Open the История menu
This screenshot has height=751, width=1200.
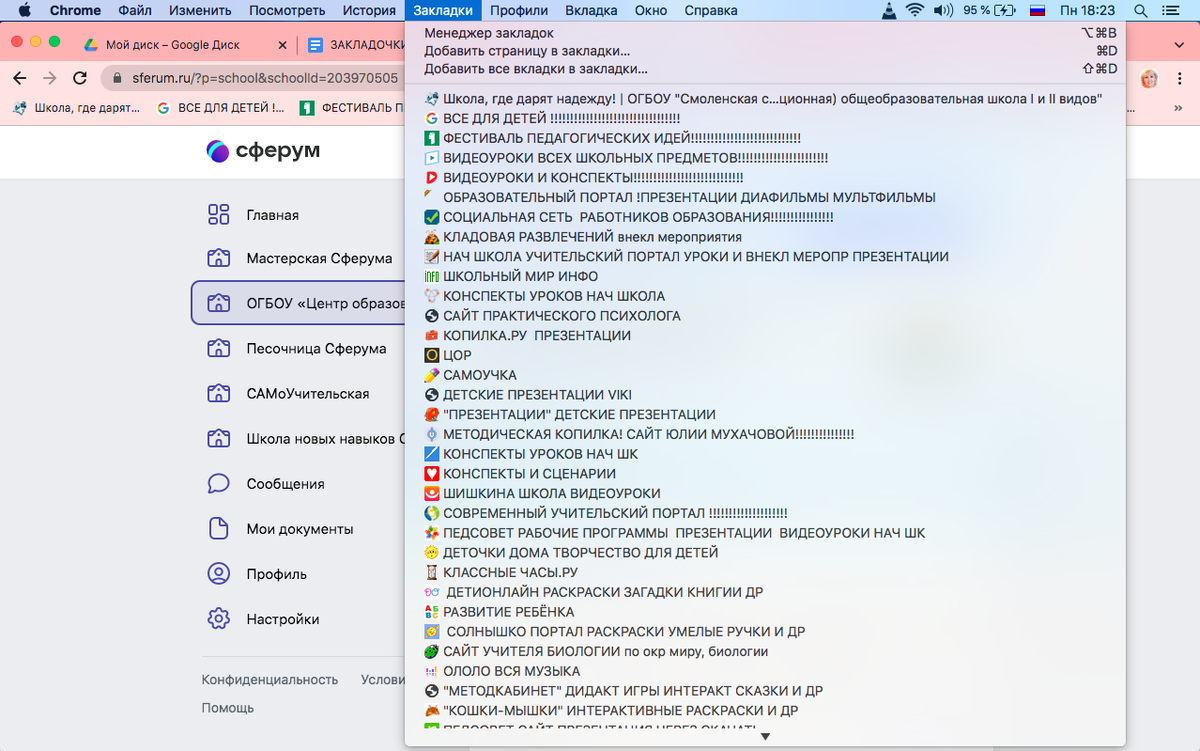370,11
